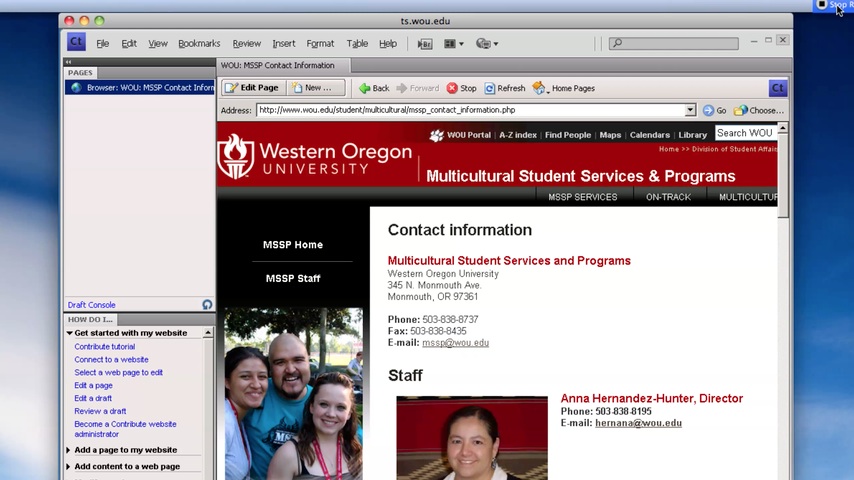Open the Contribute tutorial link
This screenshot has width=854, height=480.
click(105, 347)
